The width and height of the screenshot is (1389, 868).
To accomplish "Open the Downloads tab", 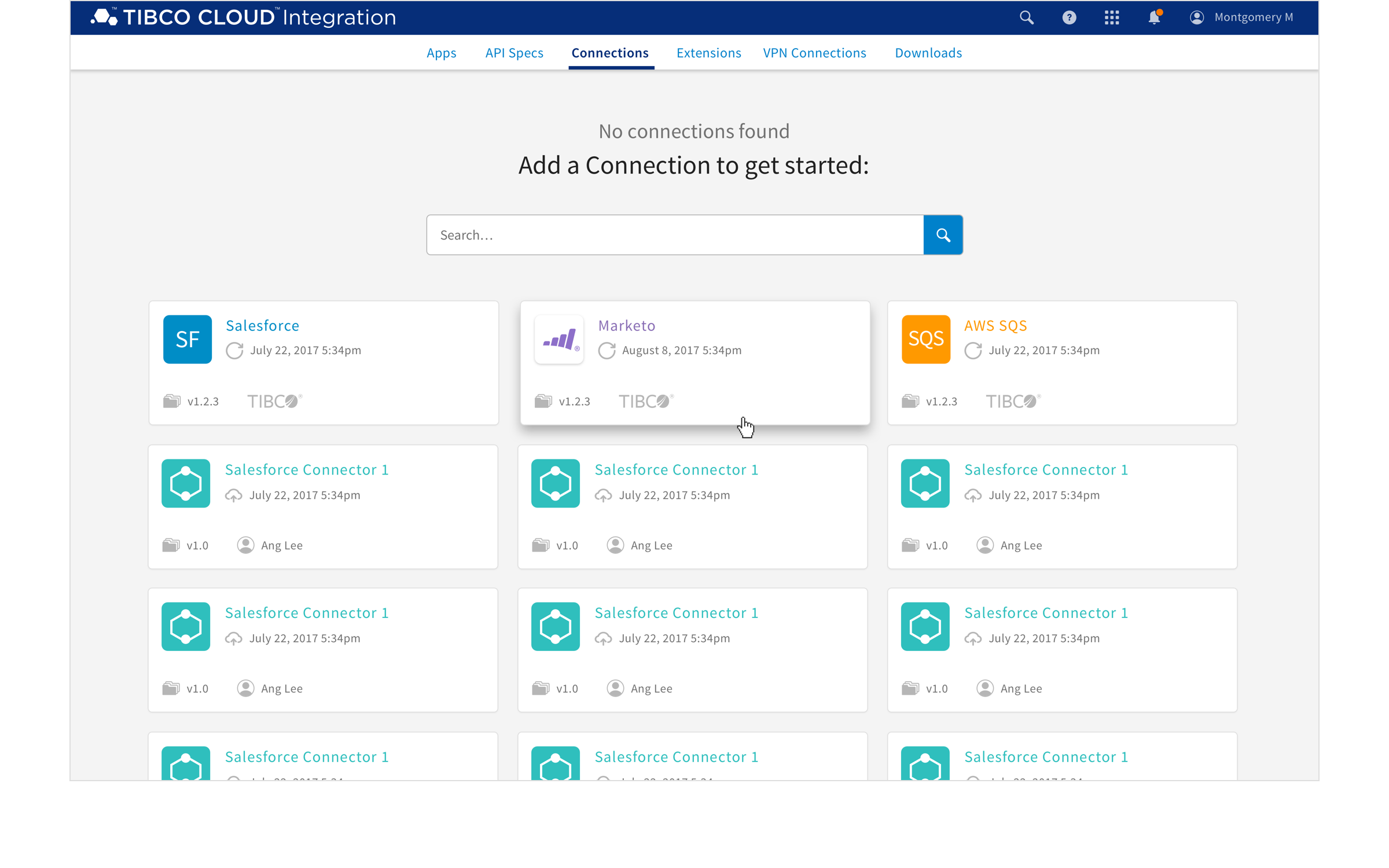I will (928, 53).
